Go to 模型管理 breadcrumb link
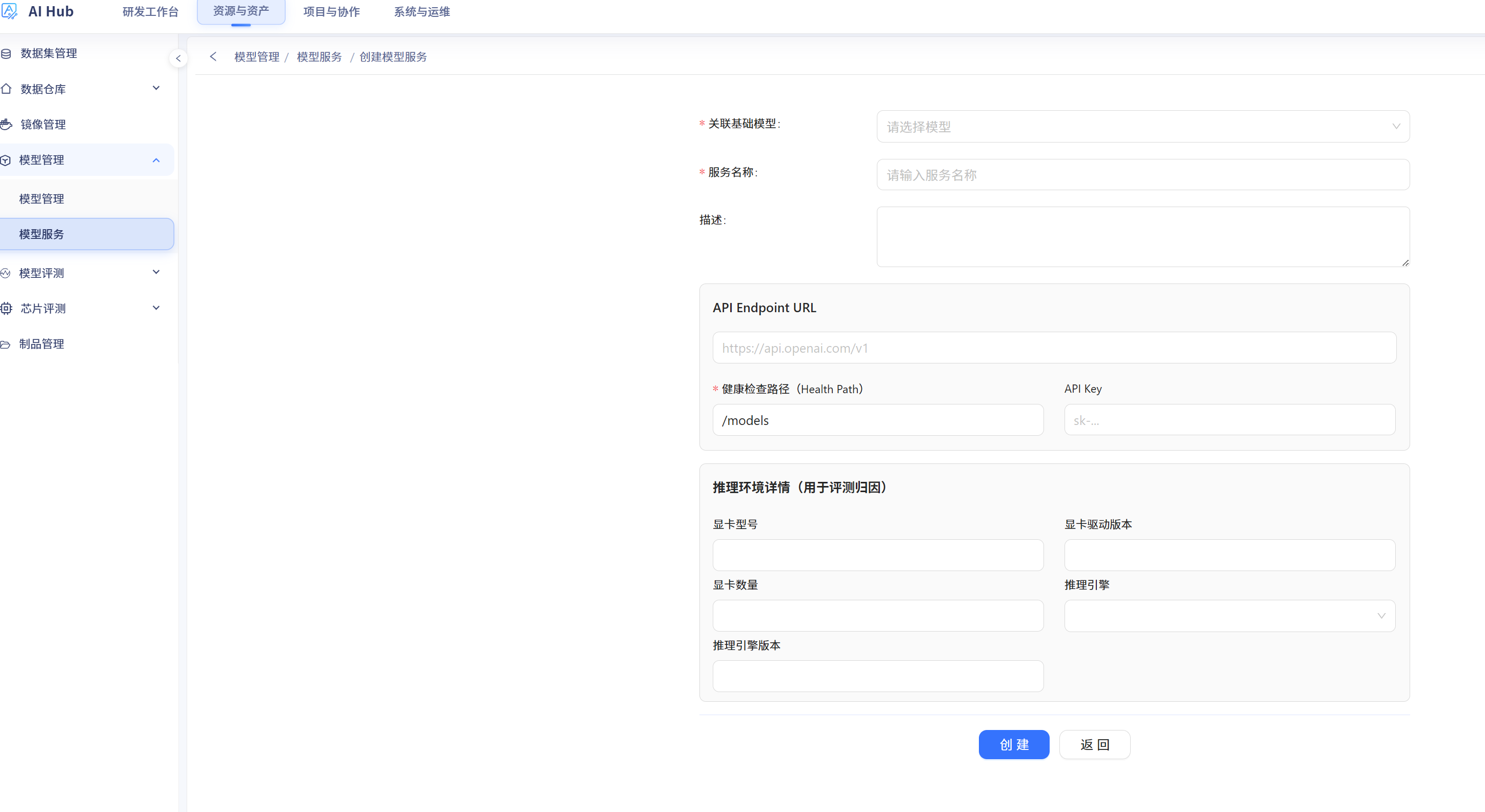Image resolution: width=1485 pixels, height=812 pixels. click(256, 57)
